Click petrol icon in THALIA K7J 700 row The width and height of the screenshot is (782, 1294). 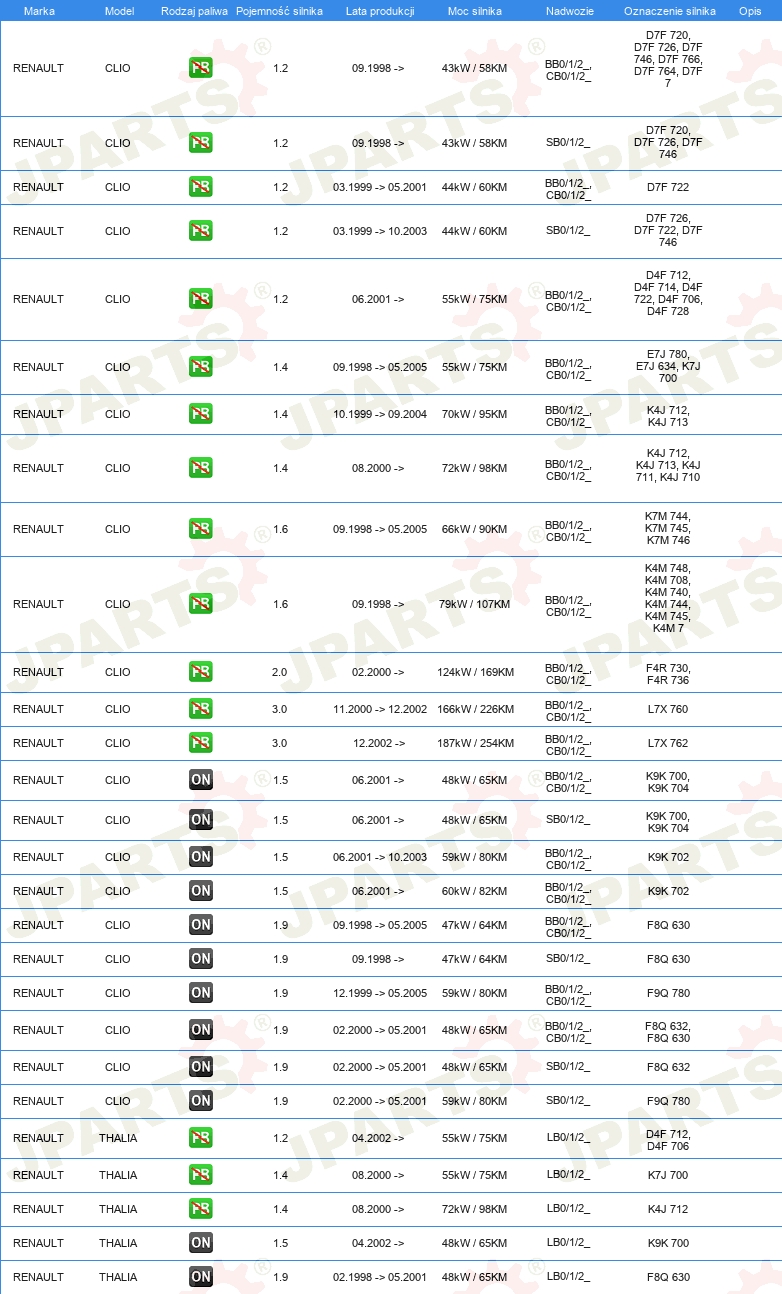201,1175
